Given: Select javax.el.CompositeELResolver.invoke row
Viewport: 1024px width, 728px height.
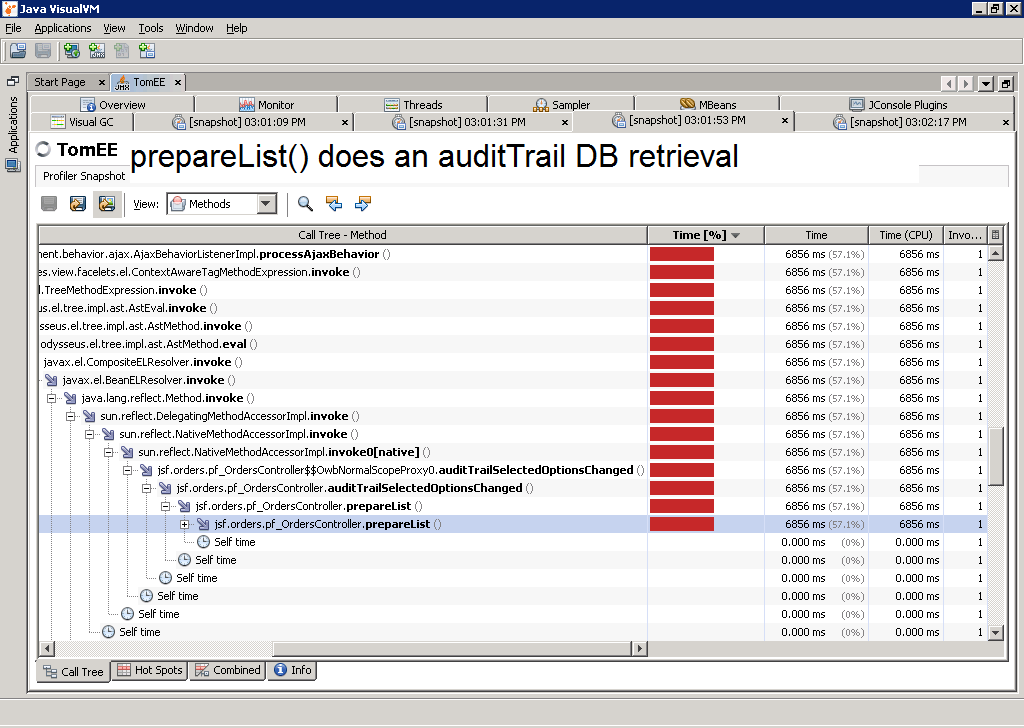Looking at the screenshot, I should point(513,362).
